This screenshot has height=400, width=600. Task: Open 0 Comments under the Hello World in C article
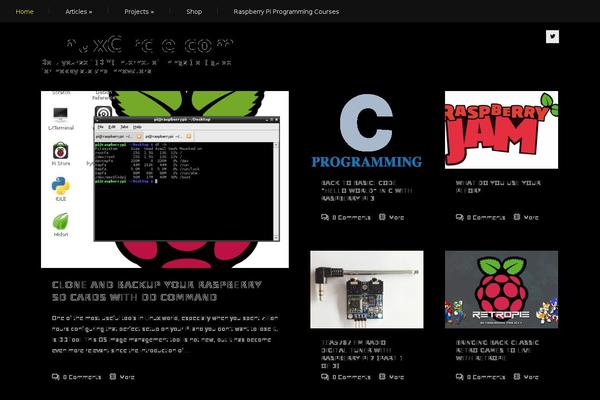[x=351, y=217]
